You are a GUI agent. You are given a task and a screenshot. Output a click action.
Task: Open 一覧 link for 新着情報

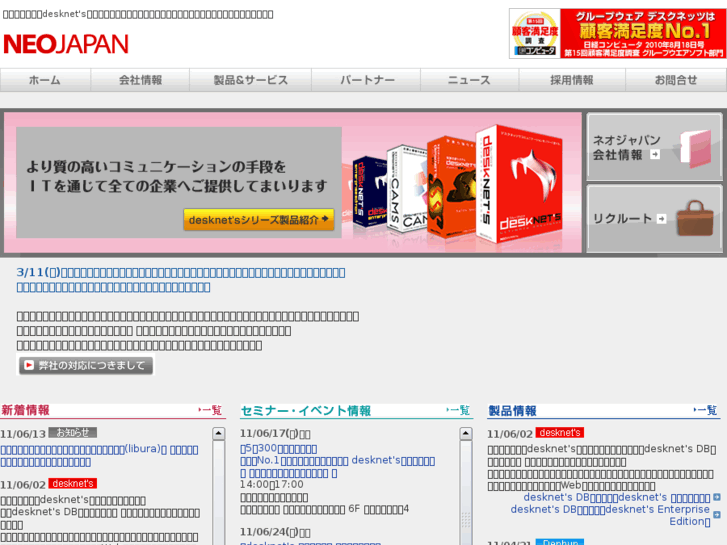[210, 410]
